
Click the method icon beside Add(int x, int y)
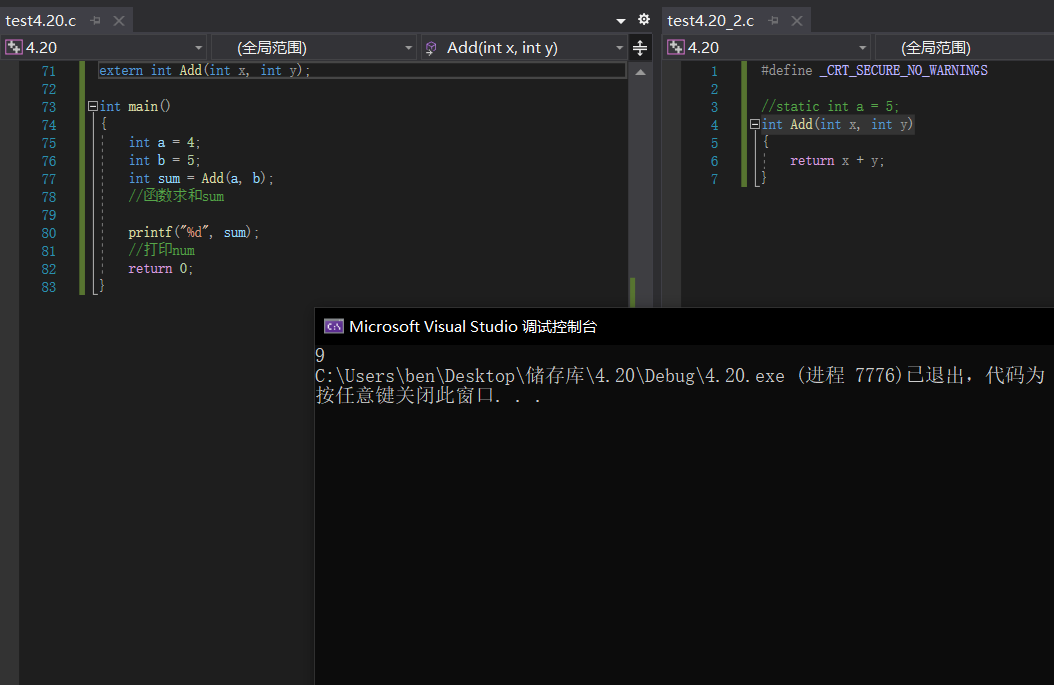(x=432, y=48)
